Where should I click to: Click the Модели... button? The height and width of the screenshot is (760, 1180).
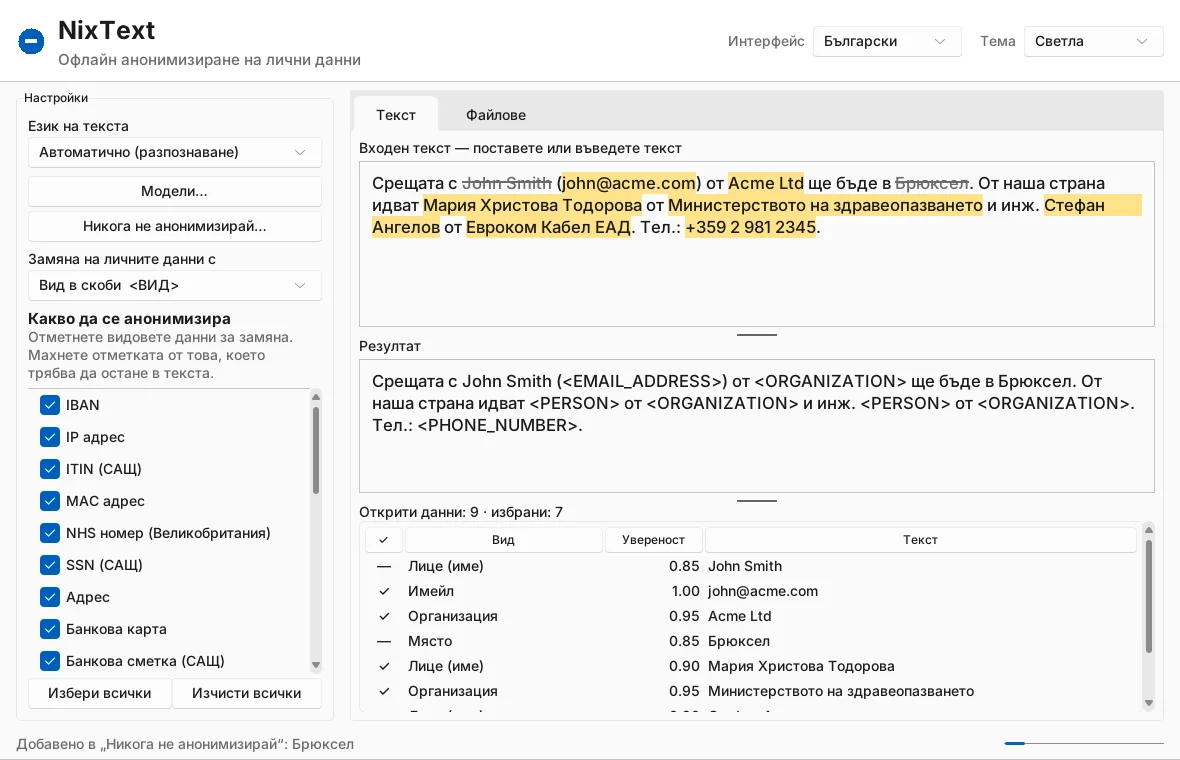(175, 191)
